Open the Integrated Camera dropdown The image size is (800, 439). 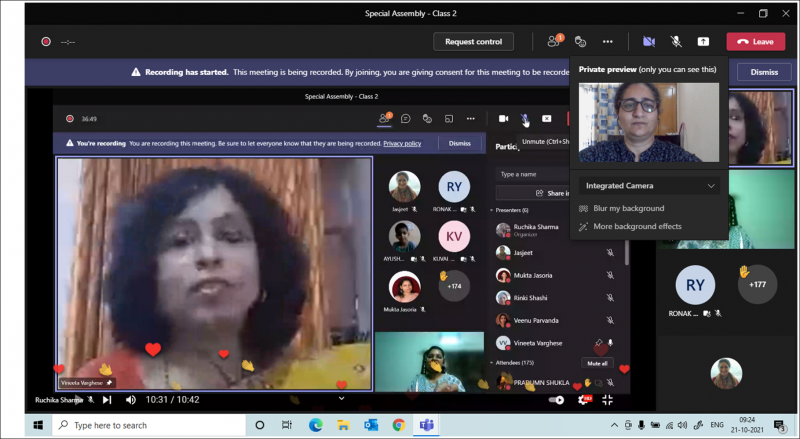tap(649, 186)
